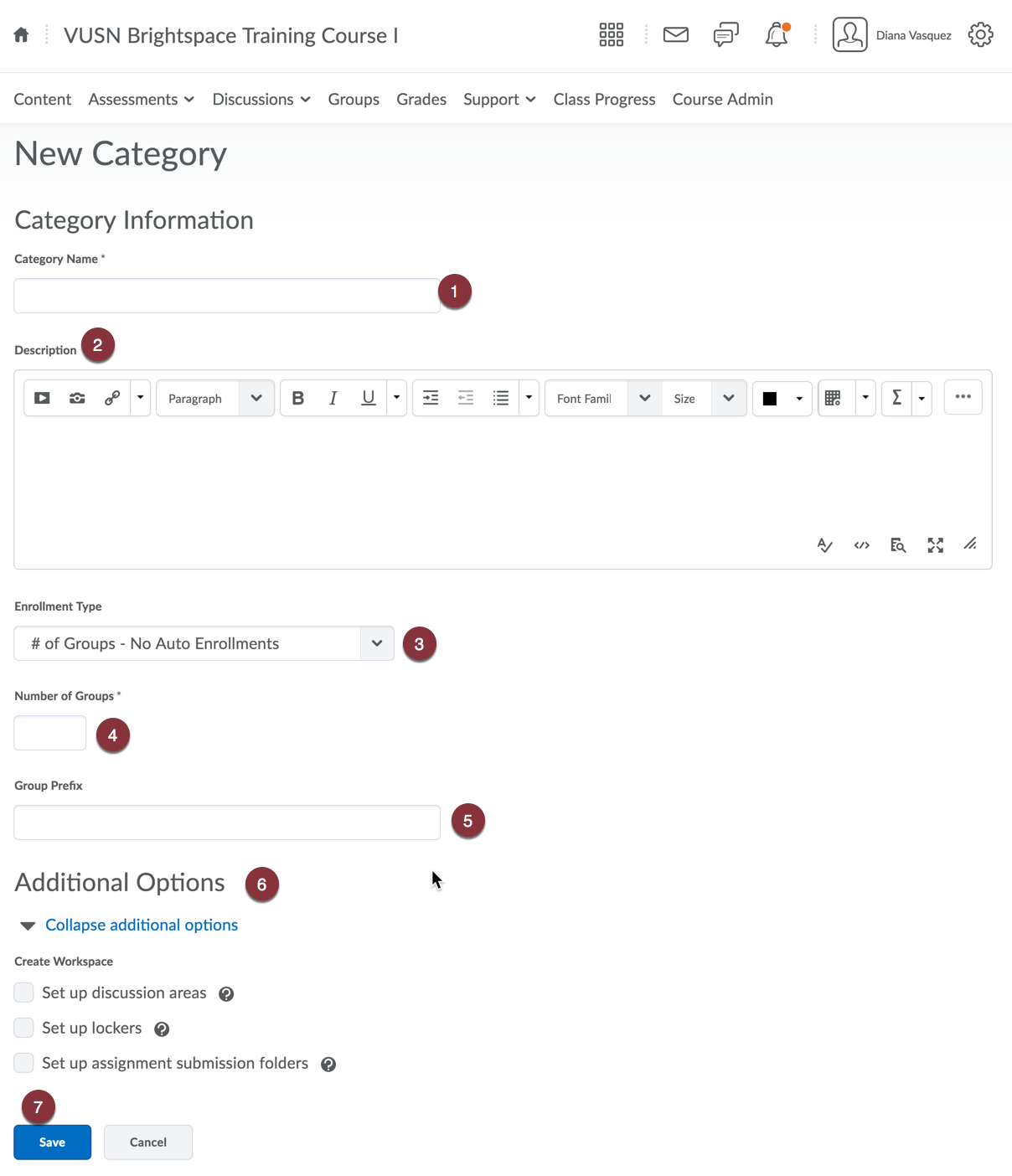
Task: Open the notifications bell icon
Action: (x=777, y=35)
